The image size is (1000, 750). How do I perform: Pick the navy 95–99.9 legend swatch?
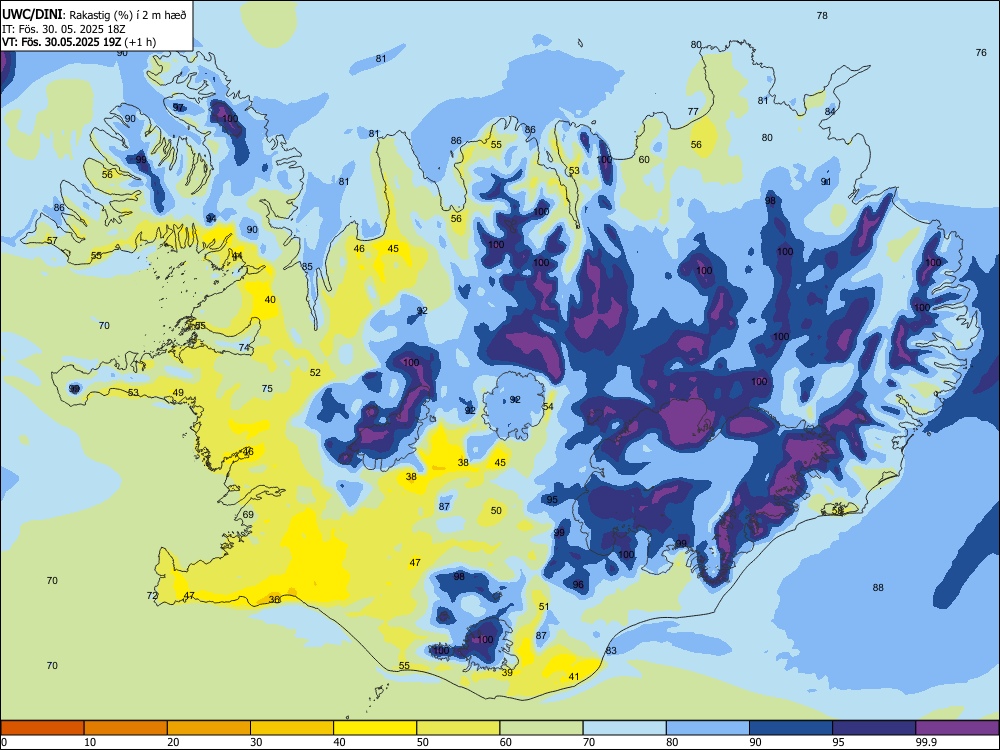(x=874, y=728)
